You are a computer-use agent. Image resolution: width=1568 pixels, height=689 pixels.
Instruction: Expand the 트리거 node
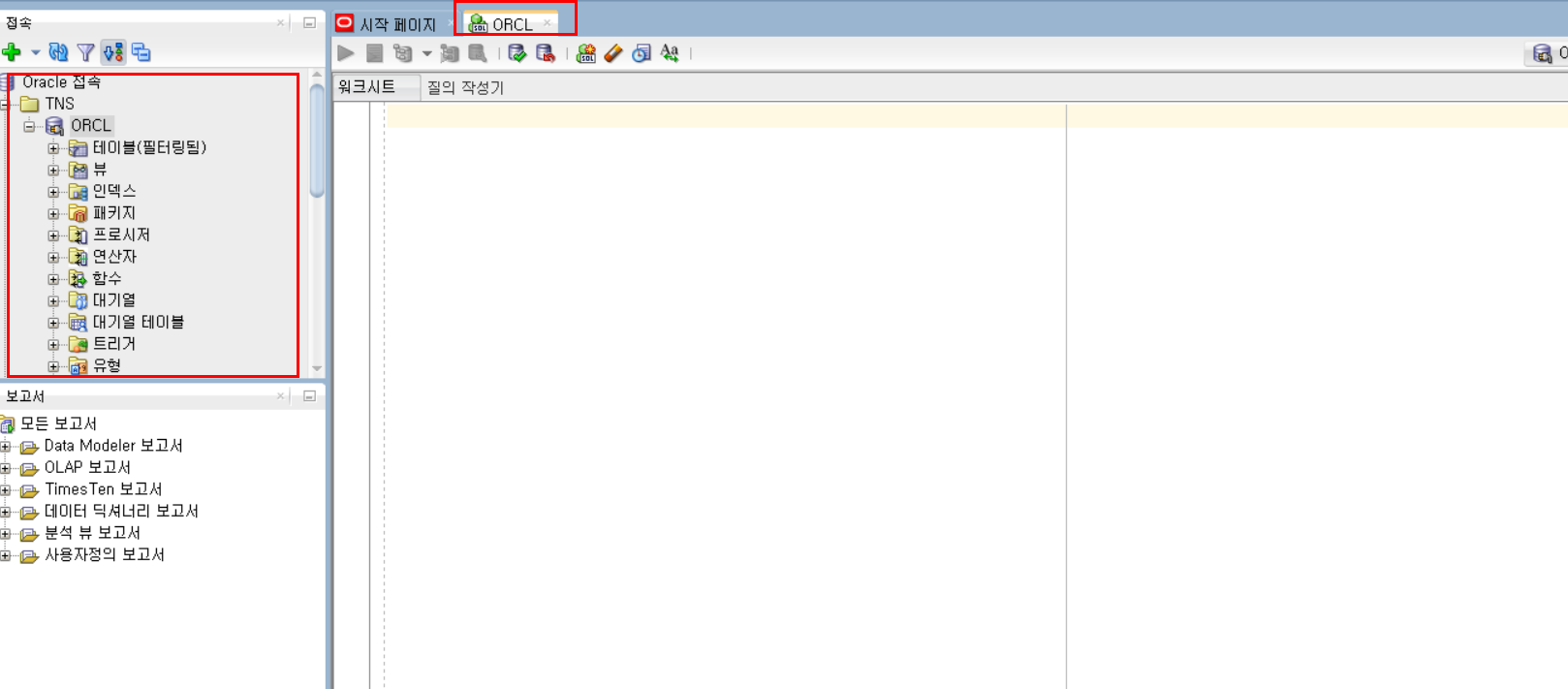tap(53, 345)
